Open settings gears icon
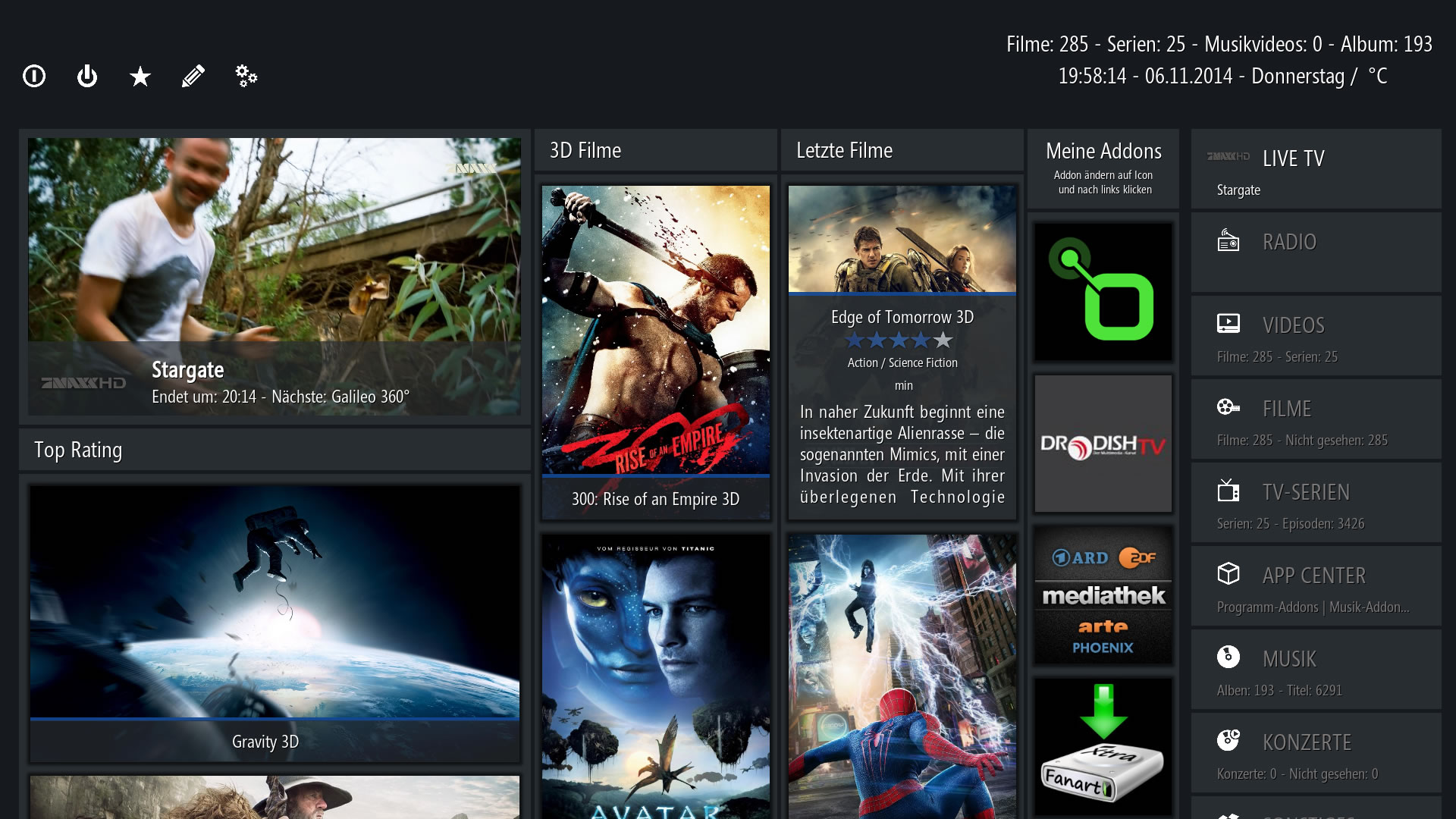 [x=246, y=76]
